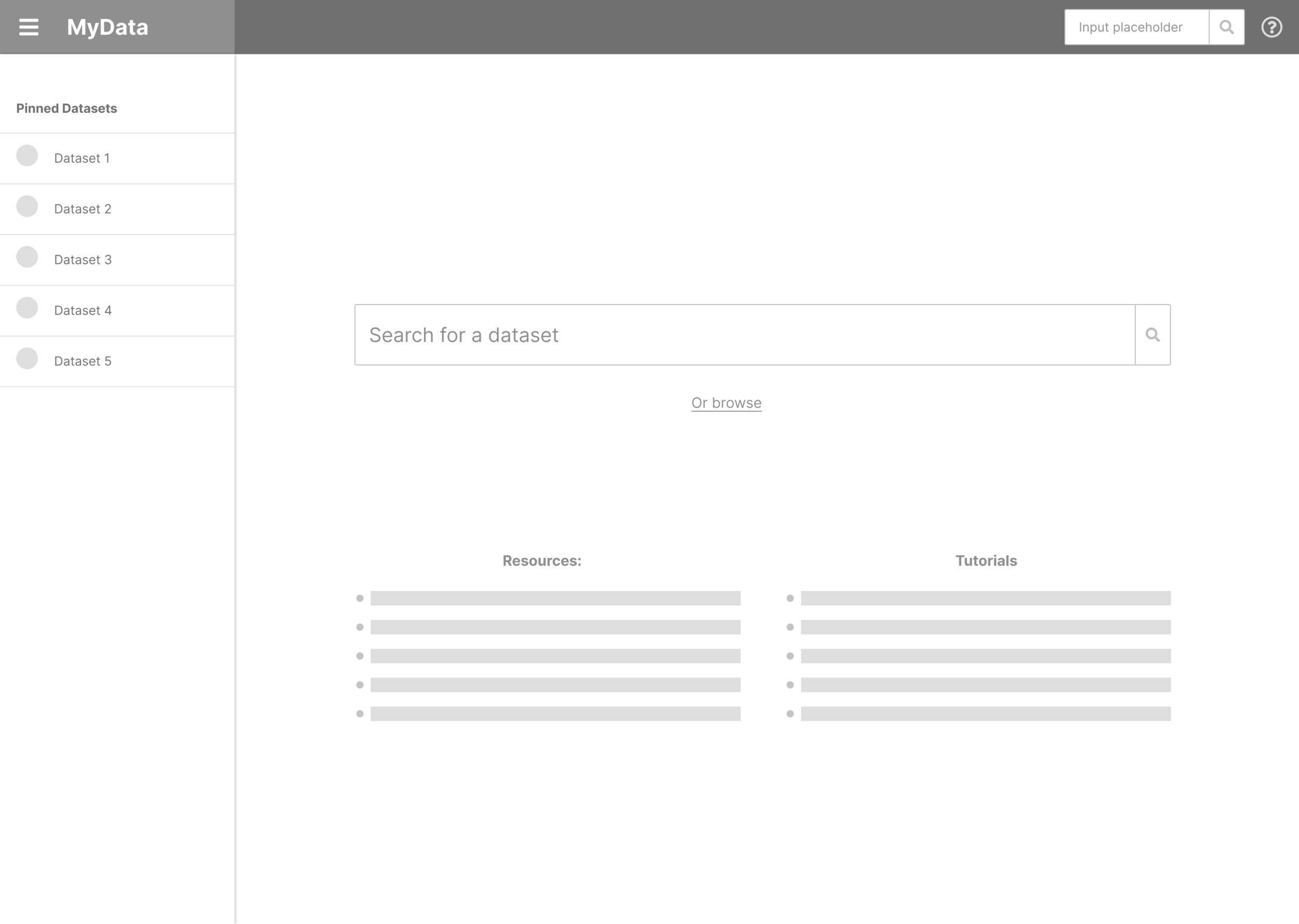Select Dataset 5 in pinned list

tap(83, 361)
